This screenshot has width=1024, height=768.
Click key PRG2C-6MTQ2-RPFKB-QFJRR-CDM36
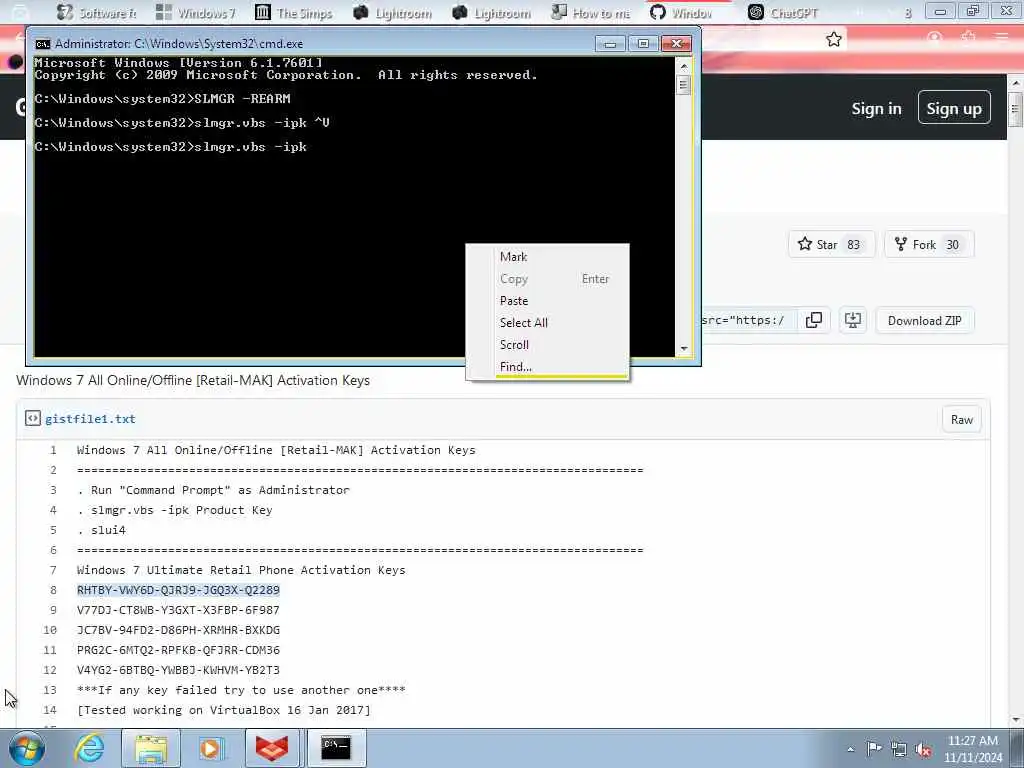178,650
